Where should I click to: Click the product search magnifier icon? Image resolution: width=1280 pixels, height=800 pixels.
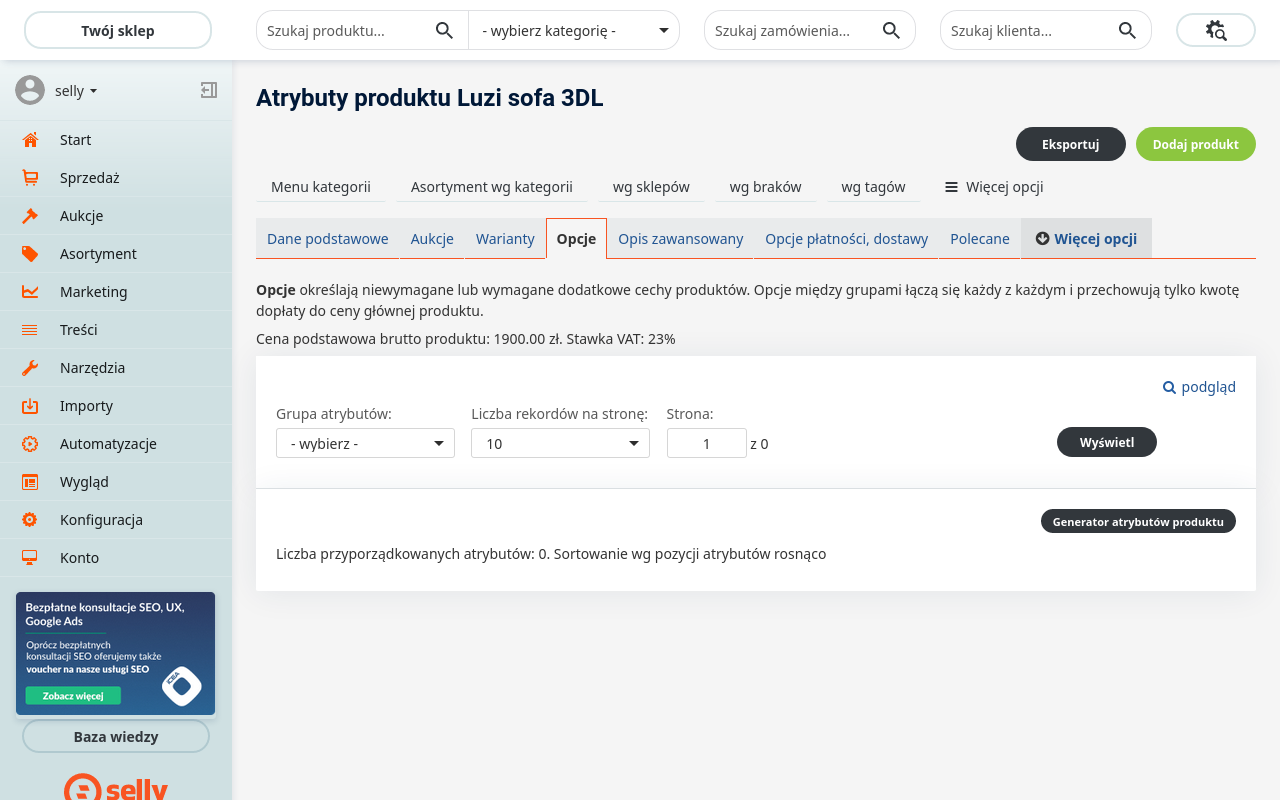pyautogui.click(x=445, y=30)
